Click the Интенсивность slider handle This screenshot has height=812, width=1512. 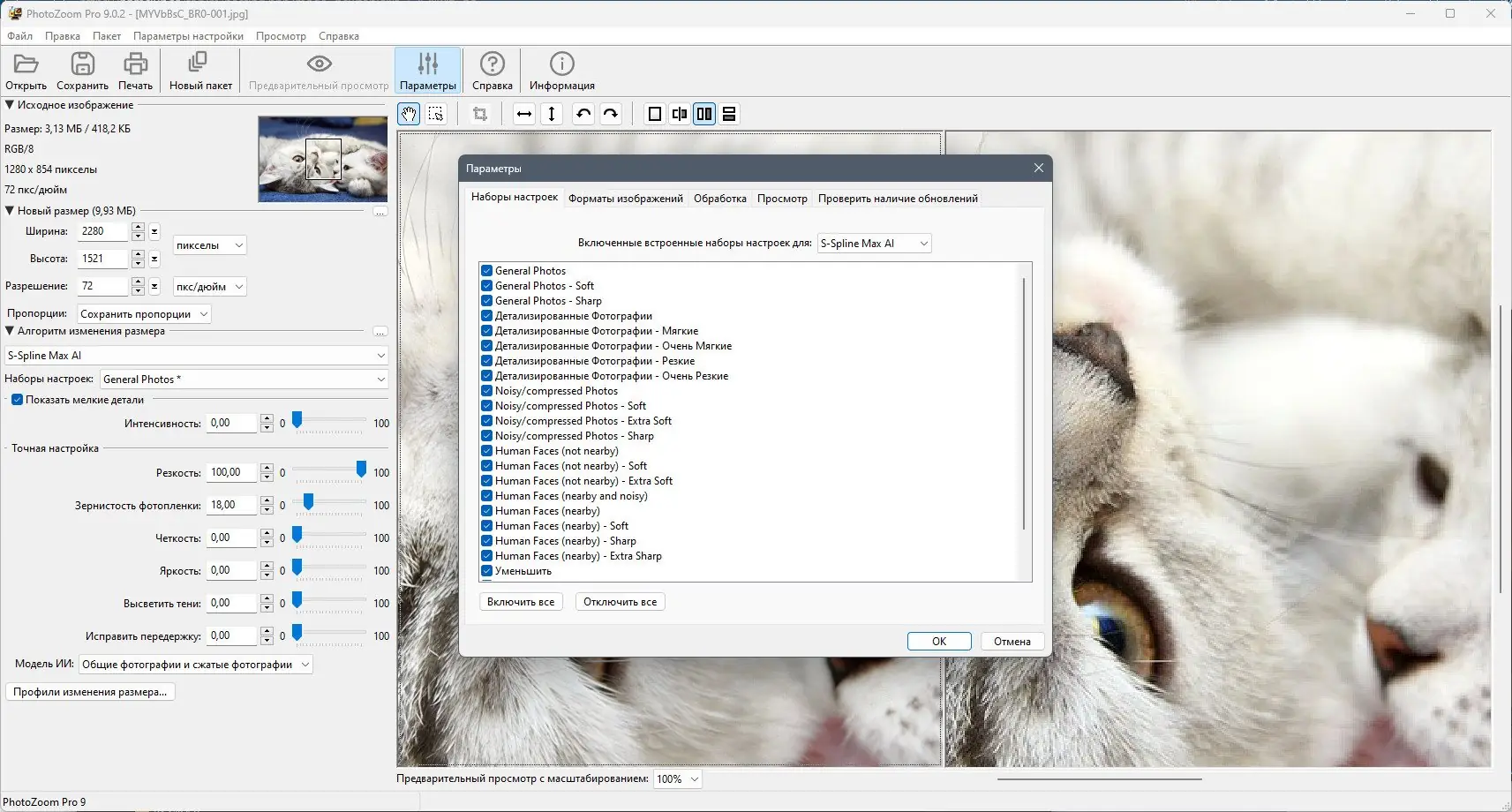pos(297,420)
